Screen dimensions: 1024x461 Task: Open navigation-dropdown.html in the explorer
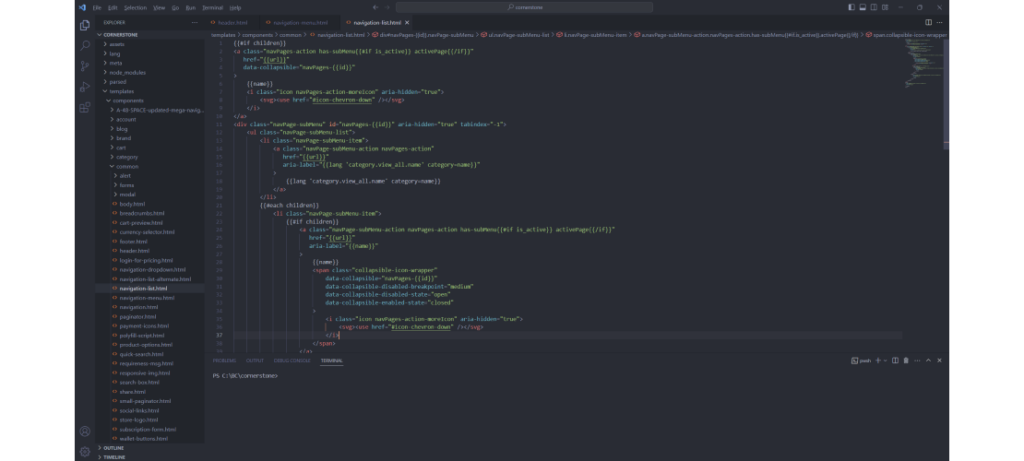pyautogui.click(x=152, y=270)
